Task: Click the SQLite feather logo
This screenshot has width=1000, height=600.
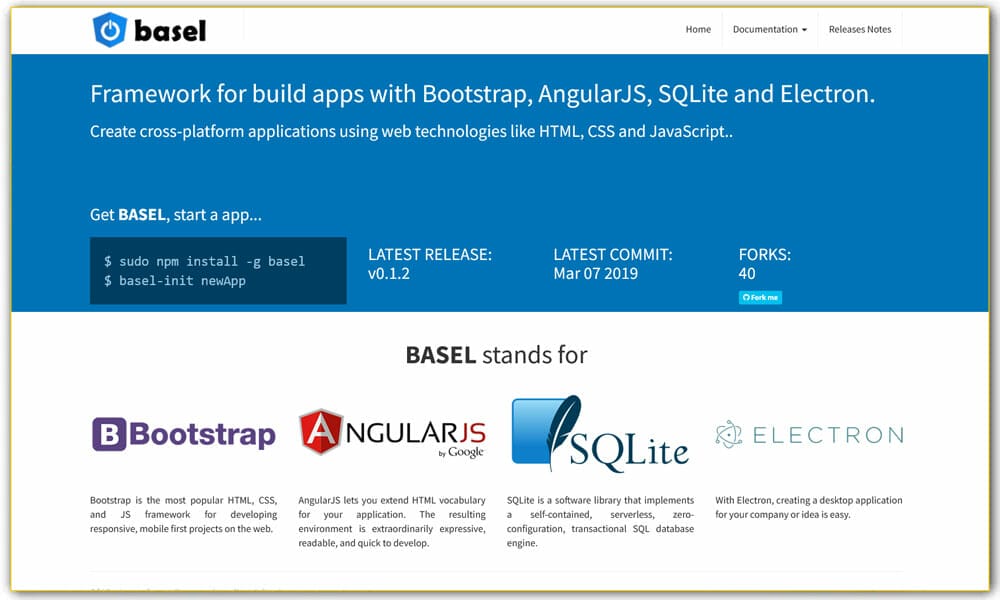Action: (x=600, y=433)
